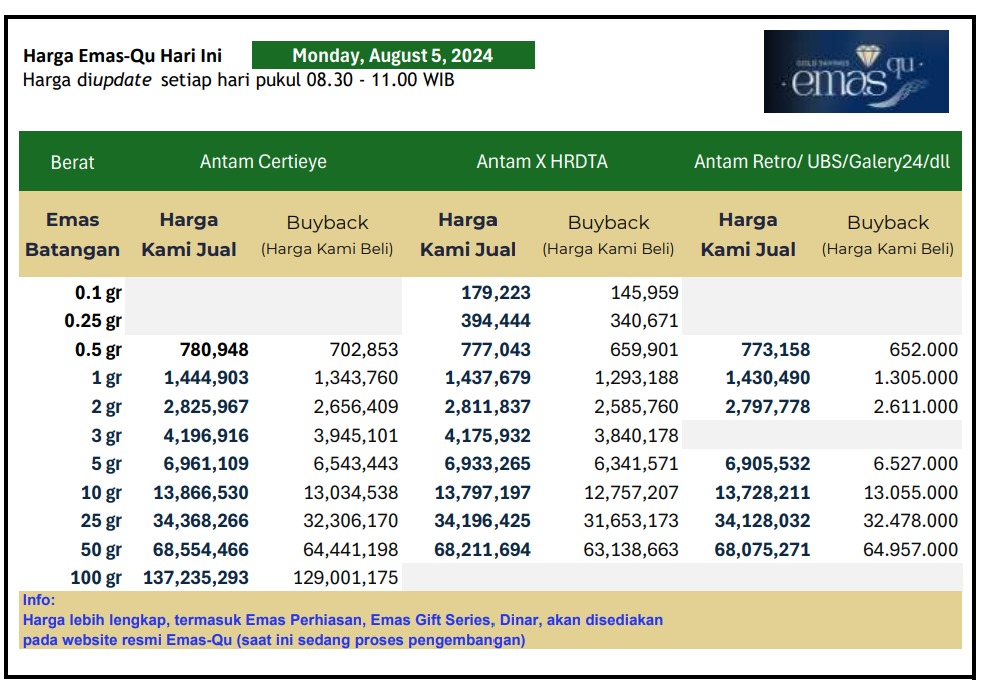Click the price 2,797,778

click(768, 407)
